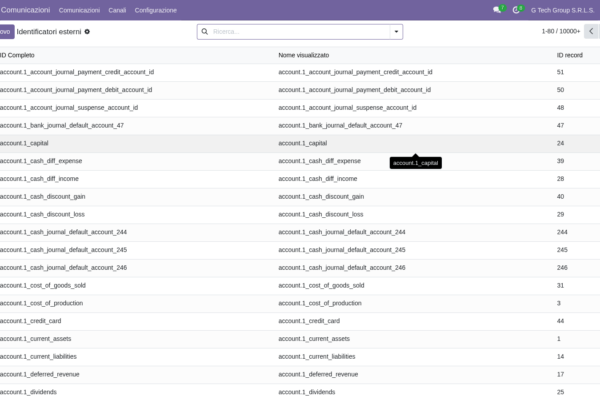Open row account.1_cost_of_production in ID Completo column
This screenshot has height=400, width=600.
[41, 303]
